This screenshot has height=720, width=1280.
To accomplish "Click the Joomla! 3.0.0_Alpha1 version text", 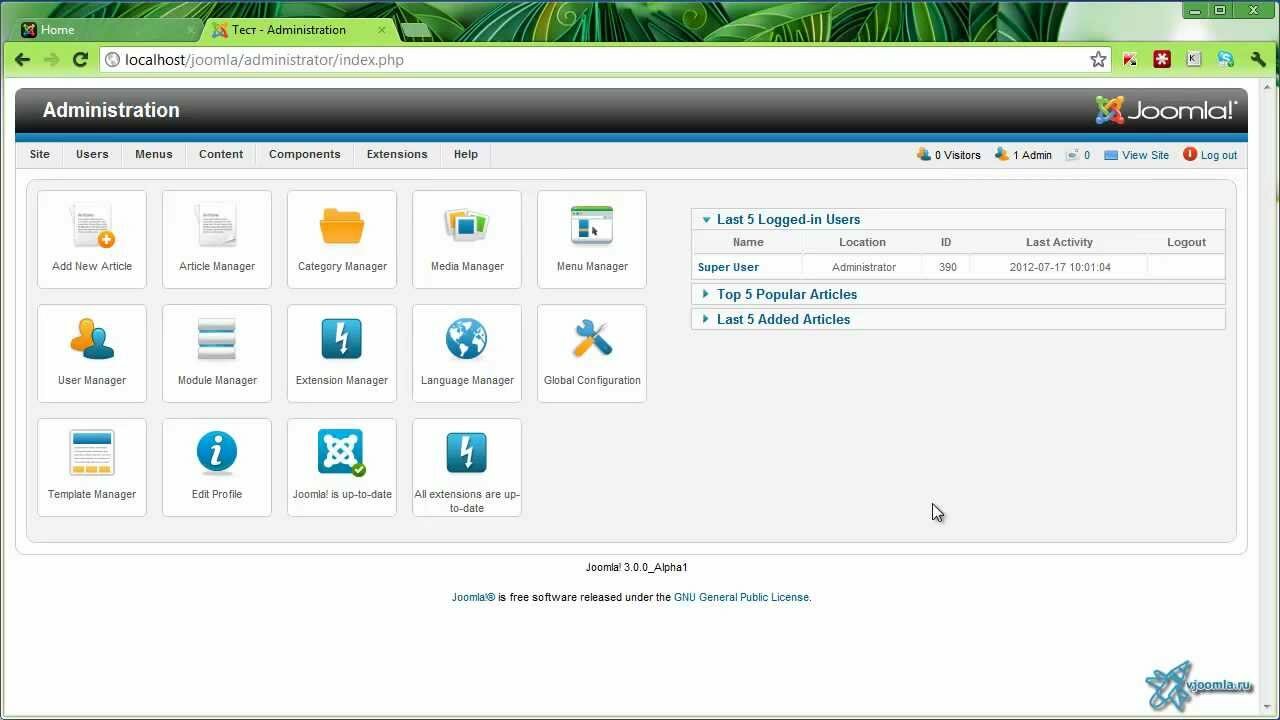I will point(637,567).
